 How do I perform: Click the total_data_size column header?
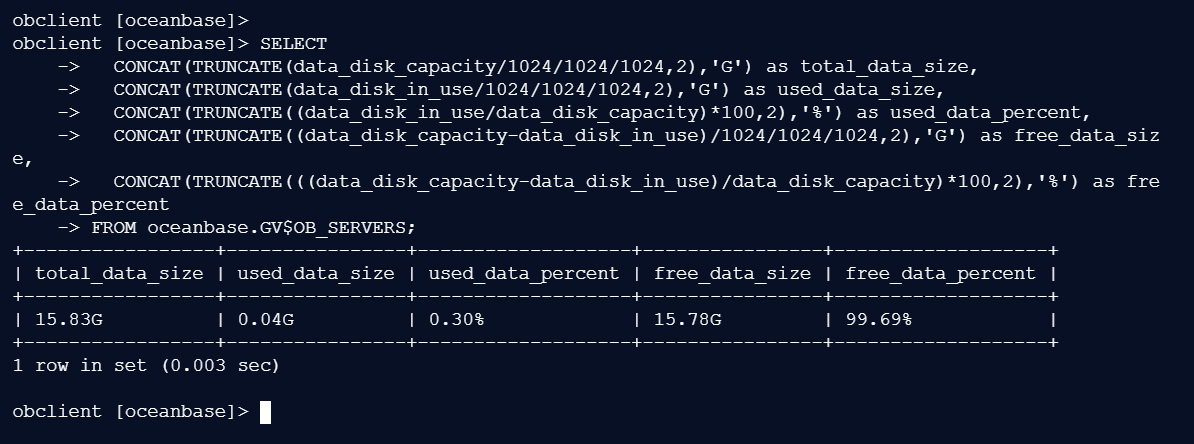pos(119,273)
